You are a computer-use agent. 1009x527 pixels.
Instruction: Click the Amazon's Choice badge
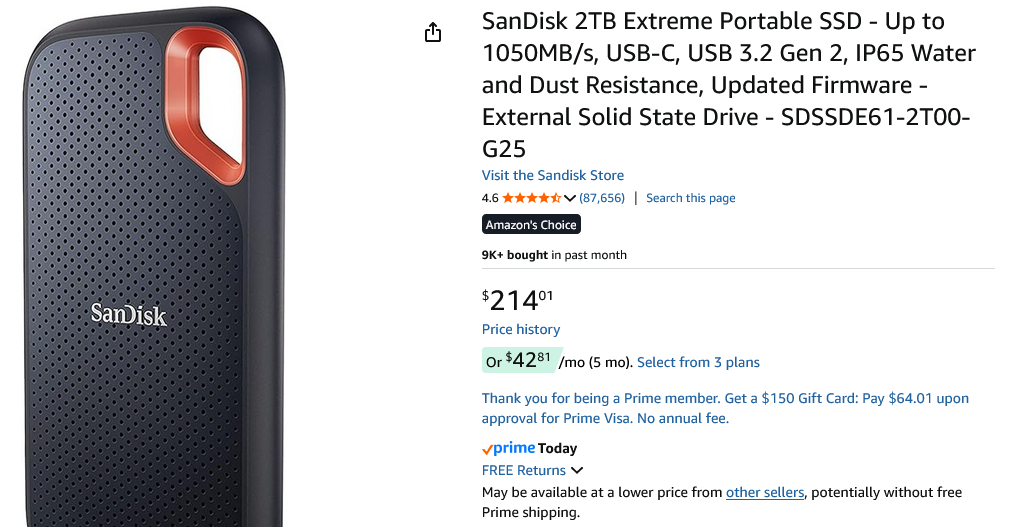(531, 225)
